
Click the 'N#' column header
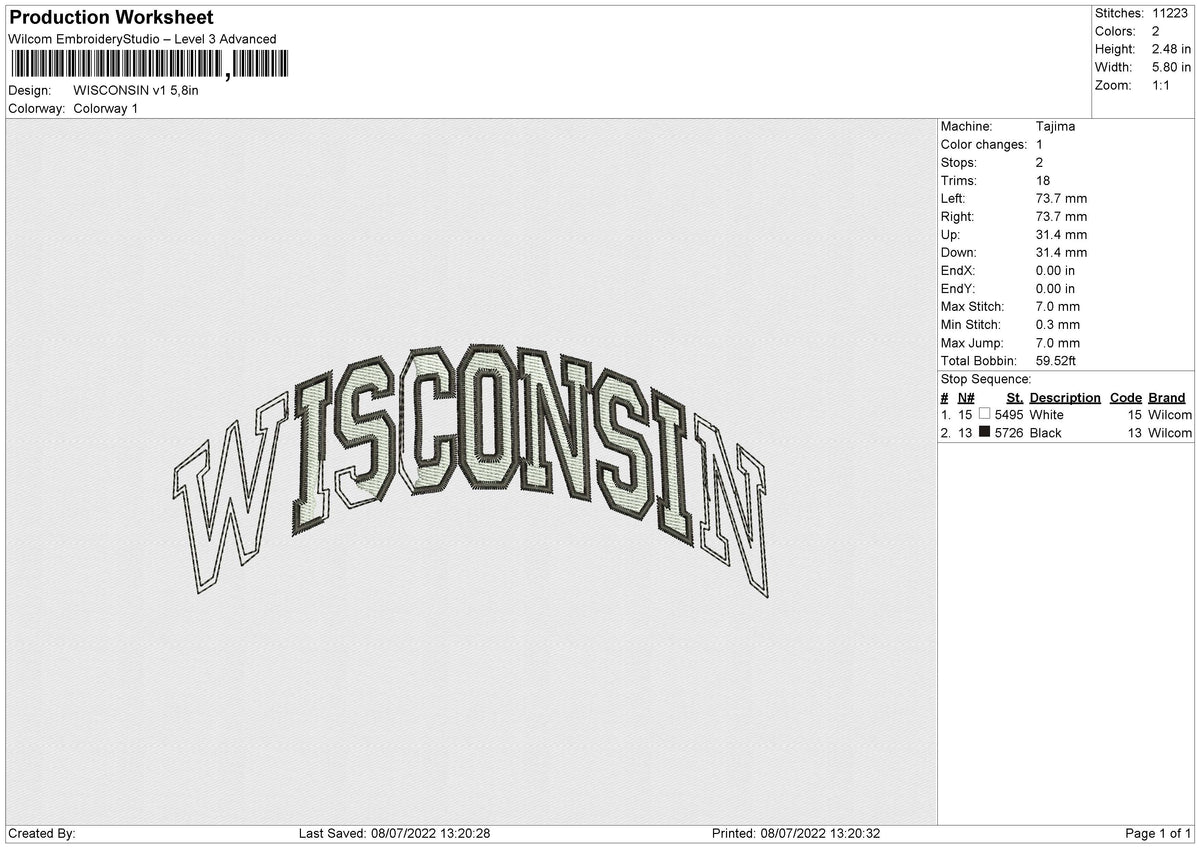pos(966,398)
